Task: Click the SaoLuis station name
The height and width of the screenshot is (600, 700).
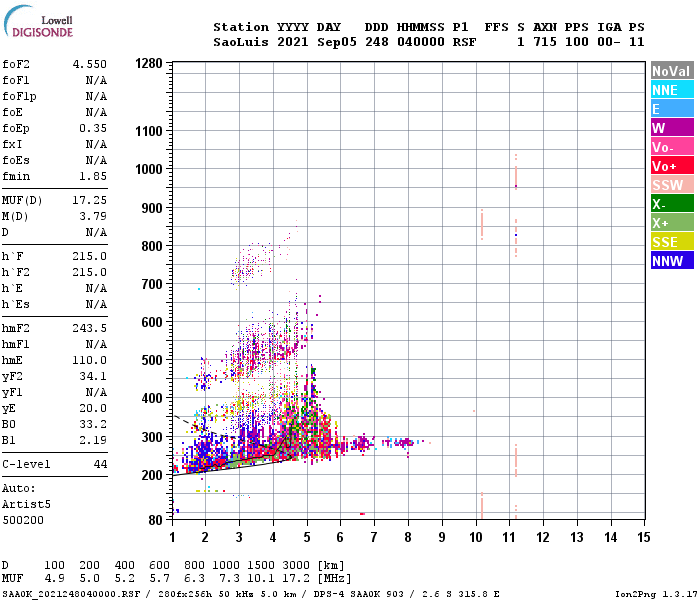Action: click(241, 42)
